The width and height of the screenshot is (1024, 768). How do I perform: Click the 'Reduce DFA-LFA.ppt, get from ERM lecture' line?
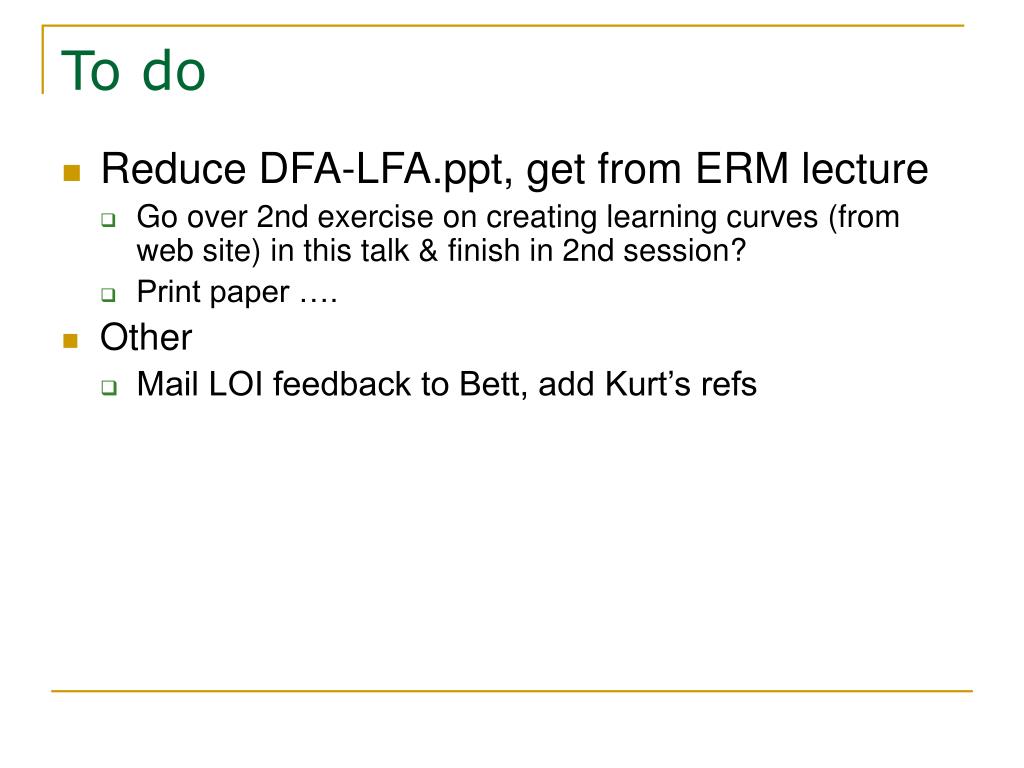pos(515,169)
